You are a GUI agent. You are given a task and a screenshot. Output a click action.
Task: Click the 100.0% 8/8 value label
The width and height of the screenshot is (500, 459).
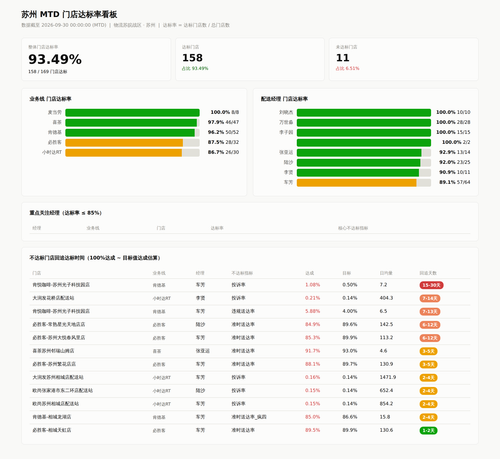coord(225,112)
